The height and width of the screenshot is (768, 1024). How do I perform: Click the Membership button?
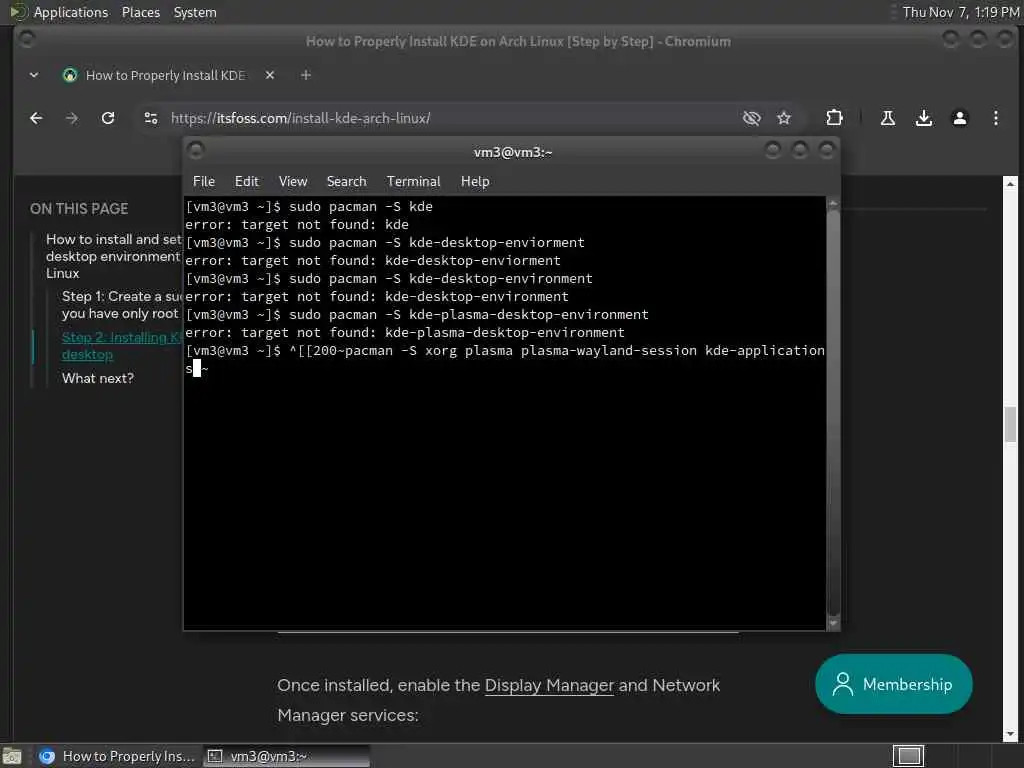coord(893,684)
